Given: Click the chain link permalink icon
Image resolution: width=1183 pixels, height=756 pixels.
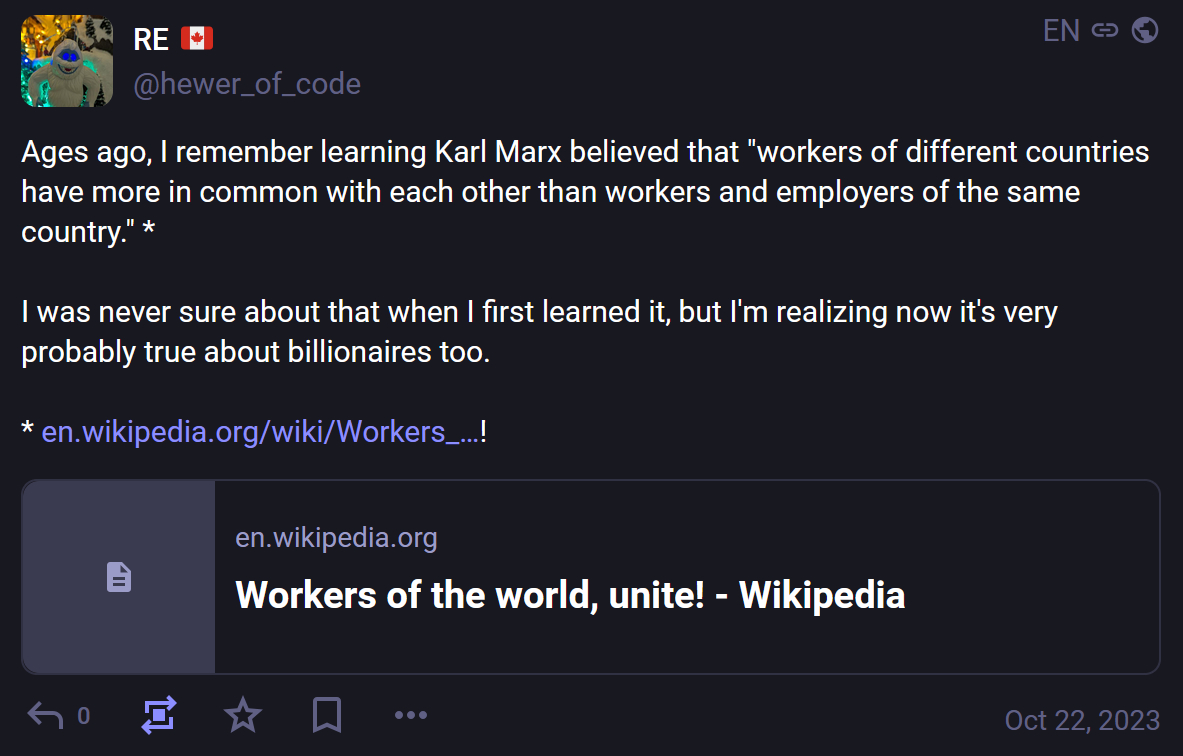Looking at the screenshot, I should click(1105, 31).
